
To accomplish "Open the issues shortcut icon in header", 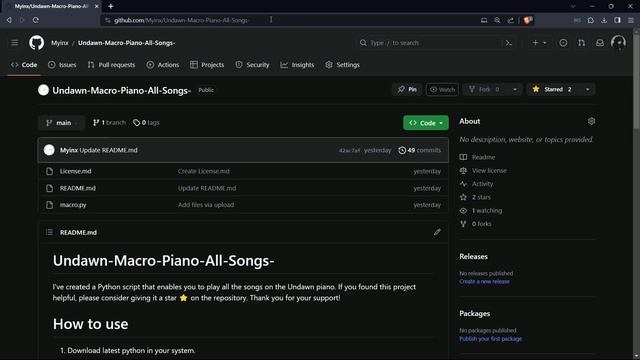I will (563, 43).
